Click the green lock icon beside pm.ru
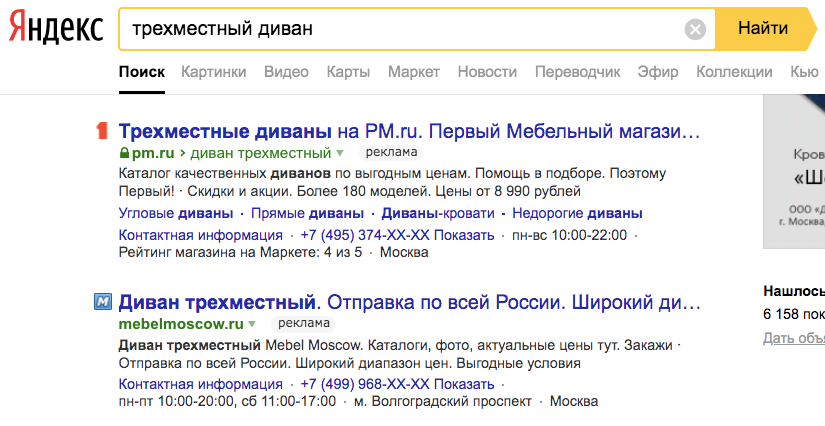The width and height of the screenshot is (825, 426). pos(124,153)
